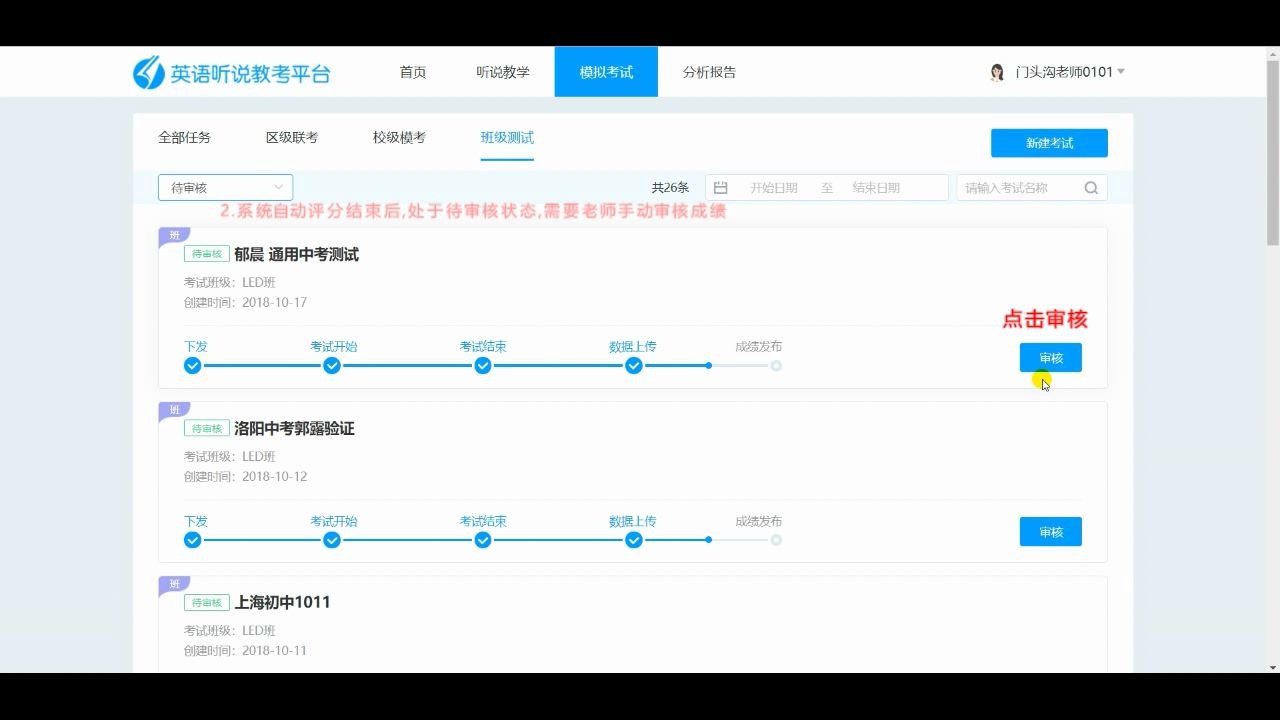This screenshot has width=1280, height=720.
Task: Click 审核 for 洛阳中考郭露验证
Action: coord(1050,532)
